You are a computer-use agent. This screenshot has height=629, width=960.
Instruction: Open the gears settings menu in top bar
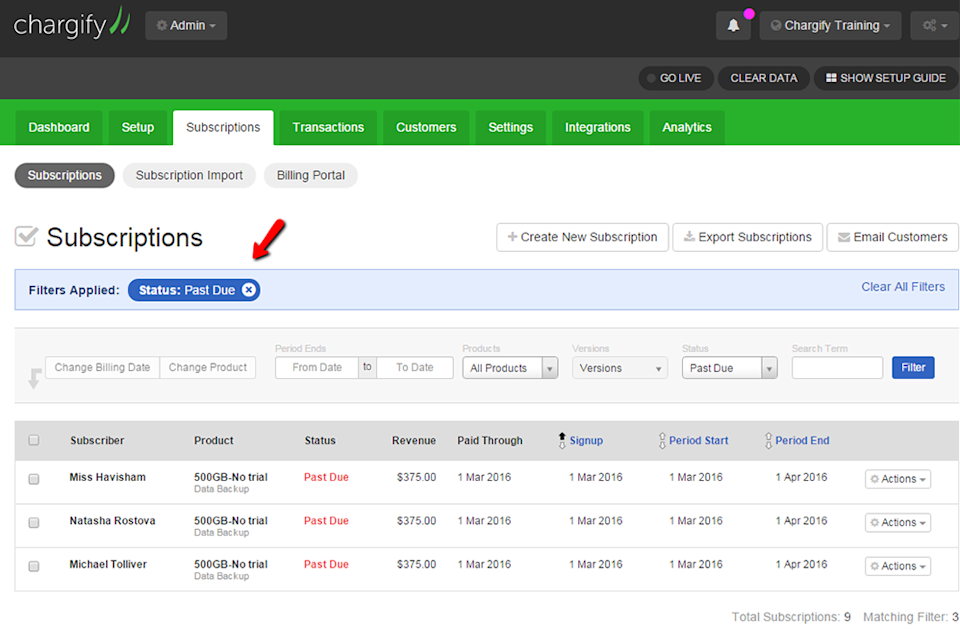pos(934,26)
